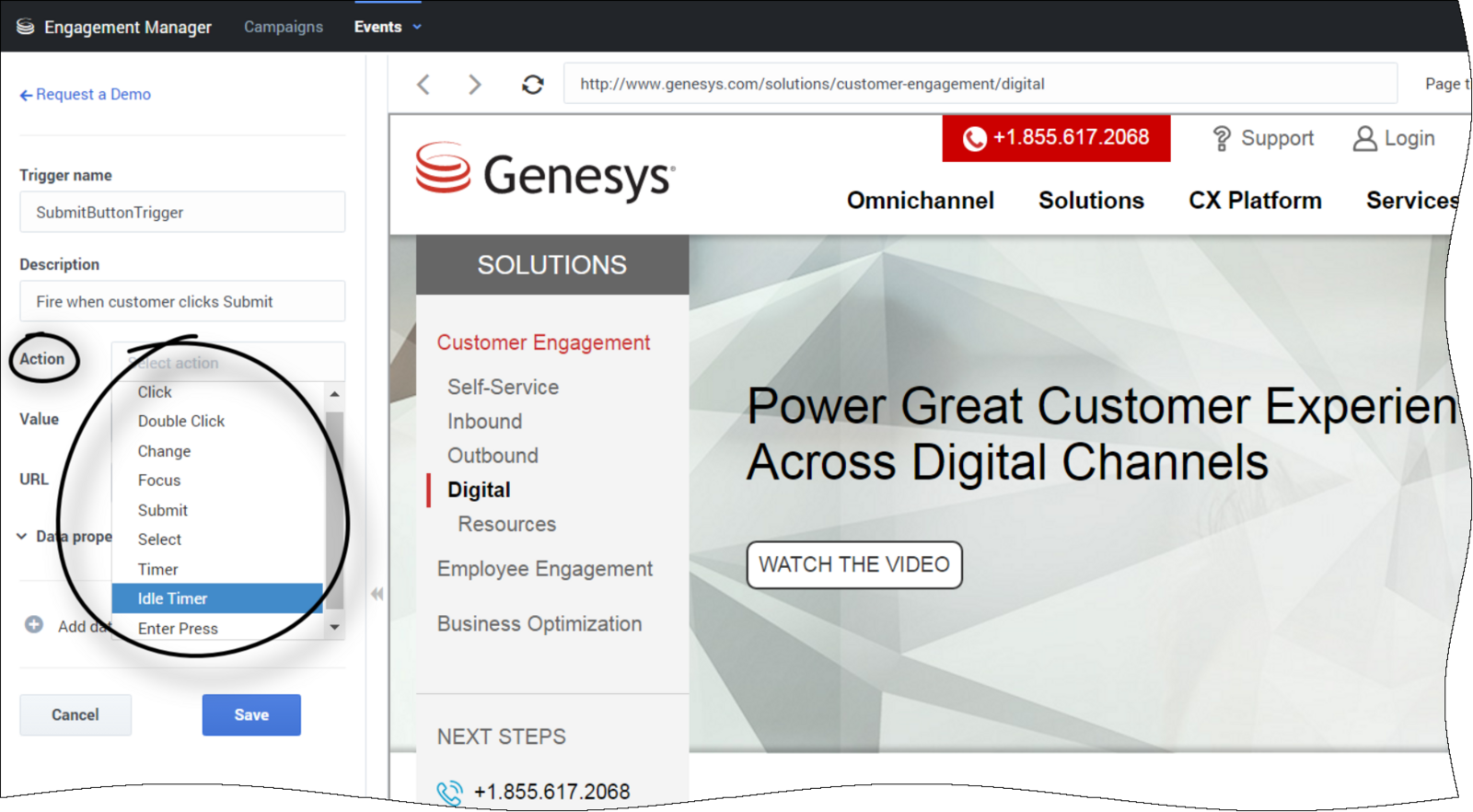Click the Genesys logo

point(545,172)
